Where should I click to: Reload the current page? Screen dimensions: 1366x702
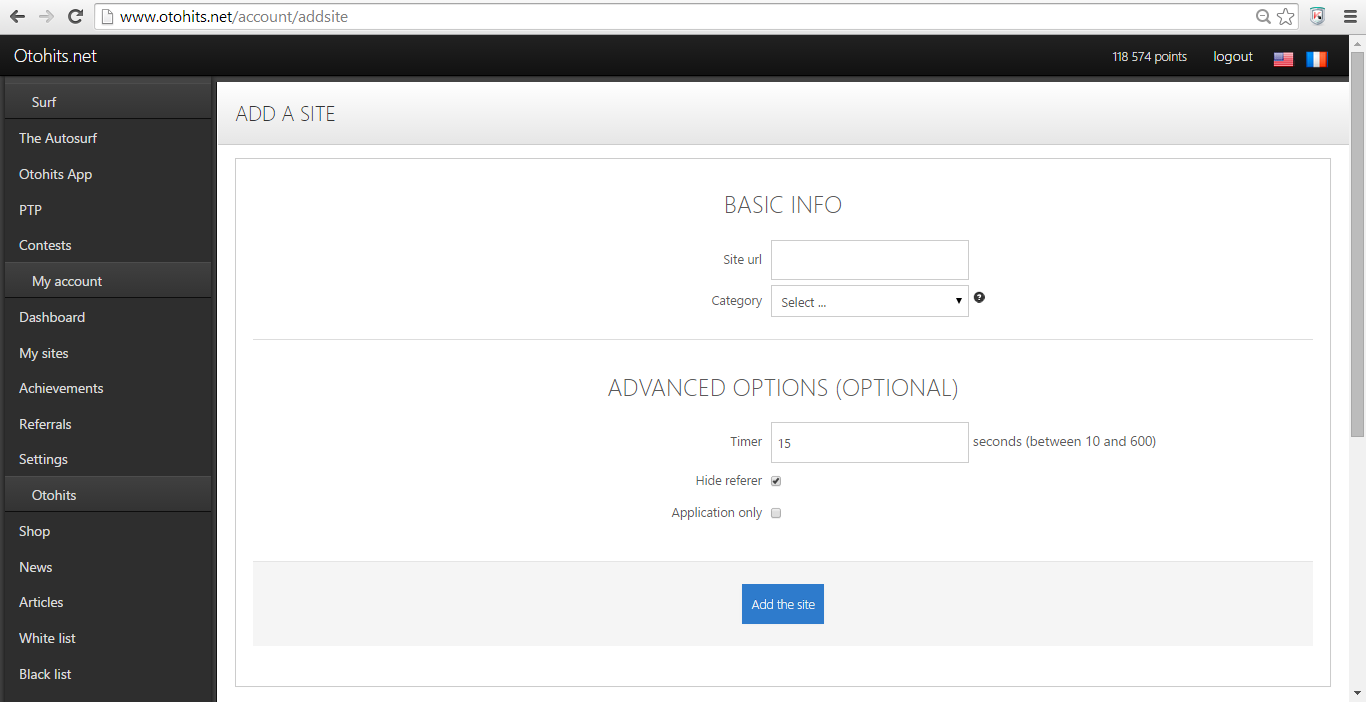[x=75, y=16]
